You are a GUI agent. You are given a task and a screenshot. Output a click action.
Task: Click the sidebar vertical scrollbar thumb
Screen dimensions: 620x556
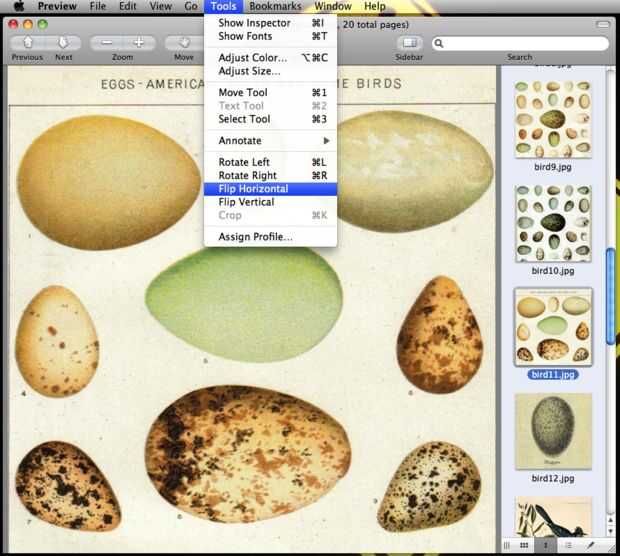tap(611, 296)
